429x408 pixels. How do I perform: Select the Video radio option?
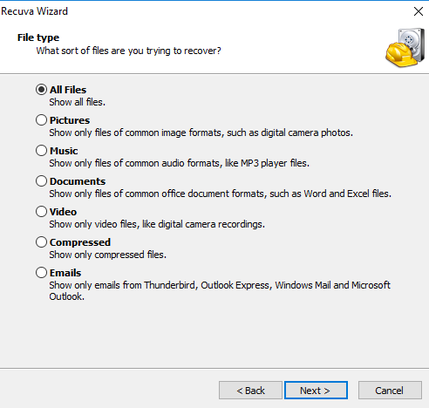pyautogui.click(x=41, y=212)
